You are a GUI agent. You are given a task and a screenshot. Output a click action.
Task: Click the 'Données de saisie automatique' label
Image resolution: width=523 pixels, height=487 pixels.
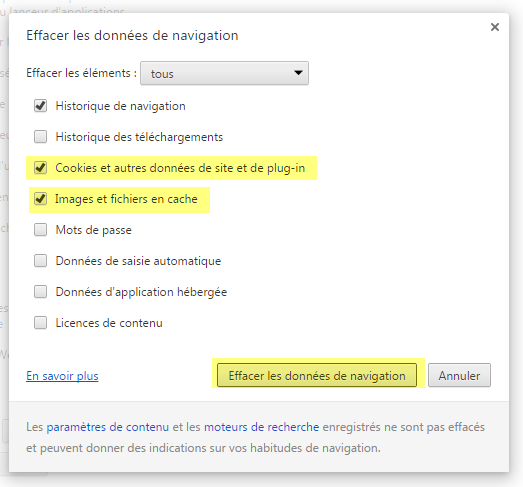pyautogui.click(x=138, y=261)
